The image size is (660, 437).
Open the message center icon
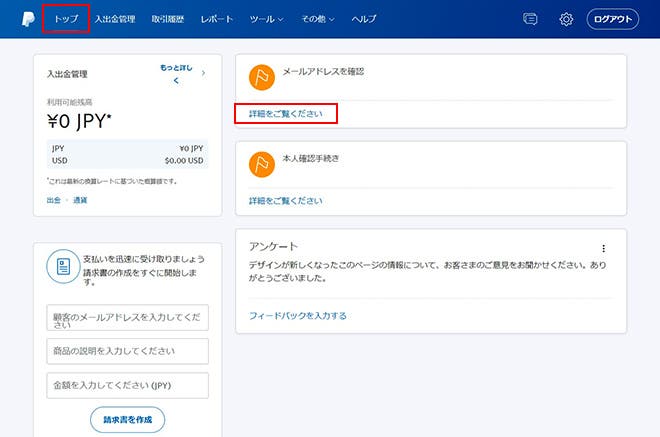pyautogui.click(x=530, y=19)
